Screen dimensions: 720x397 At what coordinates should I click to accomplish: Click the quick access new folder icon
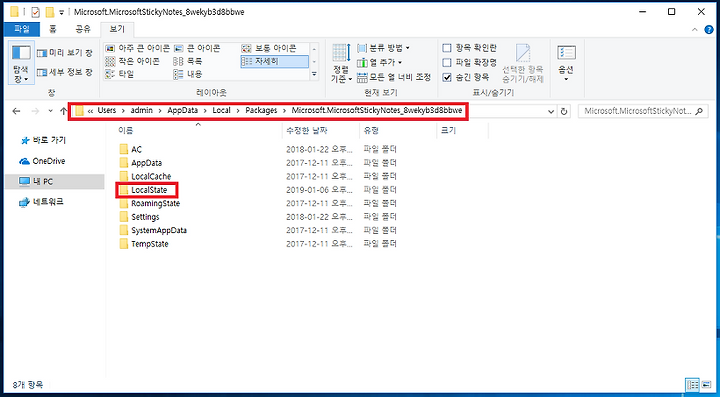pyautogui.click(x=49, y=12)
